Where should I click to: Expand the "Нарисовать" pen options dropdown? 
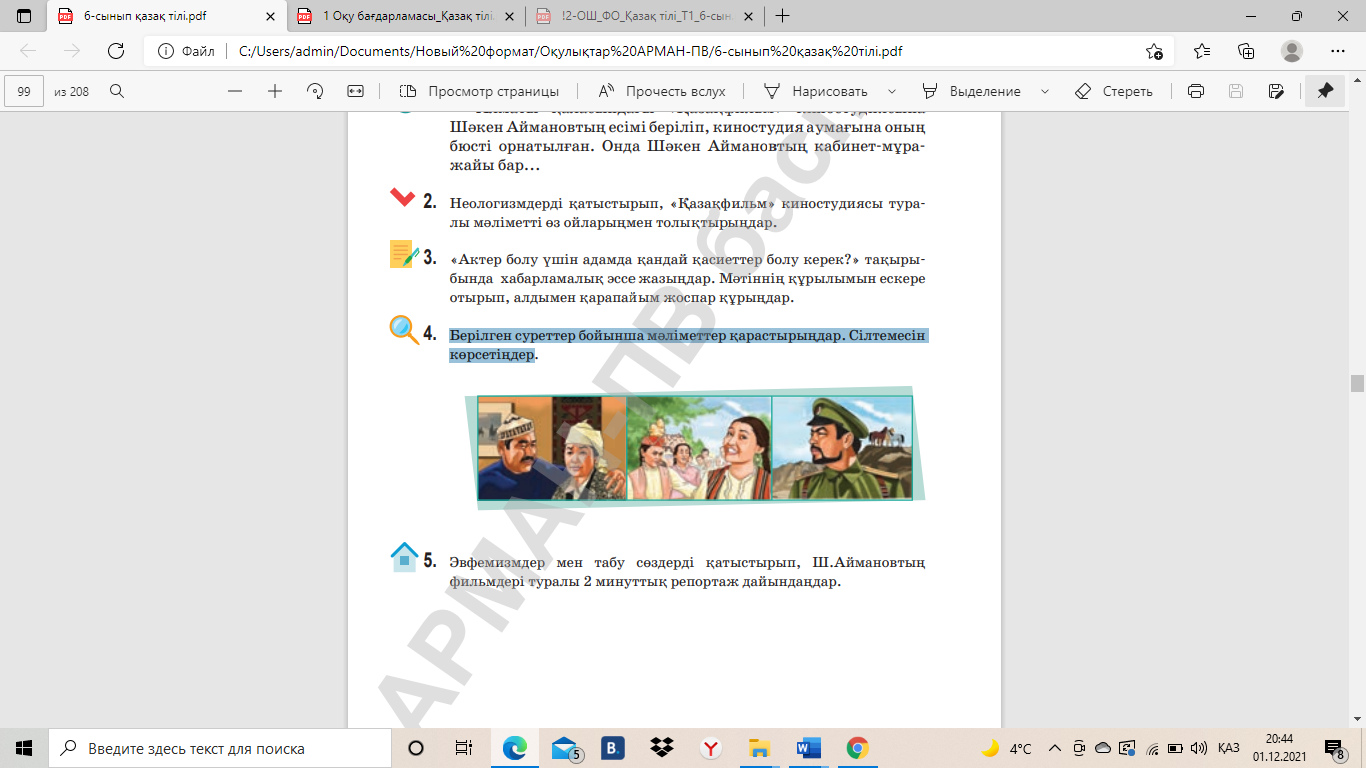coord(891,91)
